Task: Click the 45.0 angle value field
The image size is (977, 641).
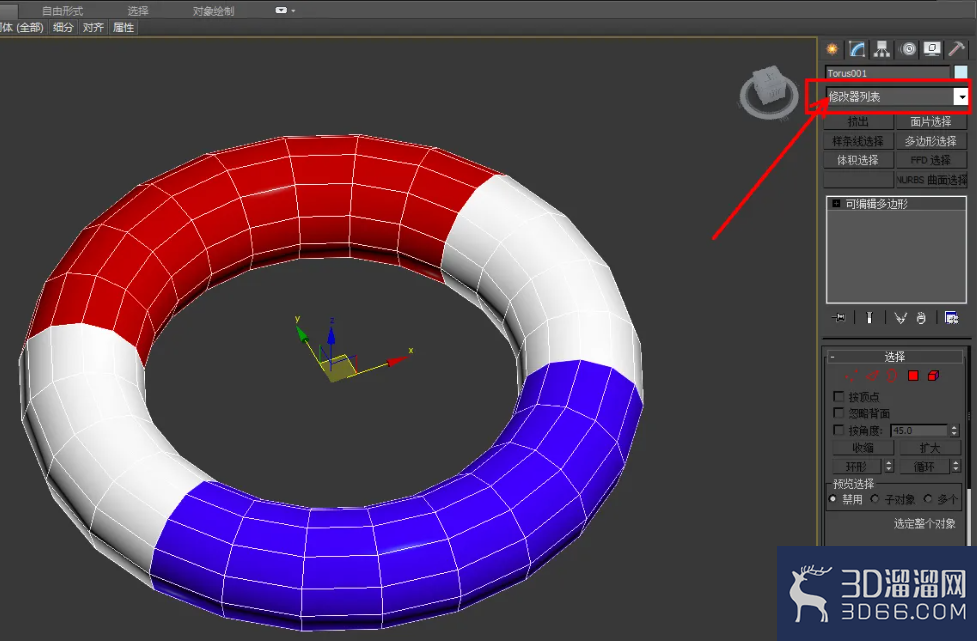Action: point(919,430)
